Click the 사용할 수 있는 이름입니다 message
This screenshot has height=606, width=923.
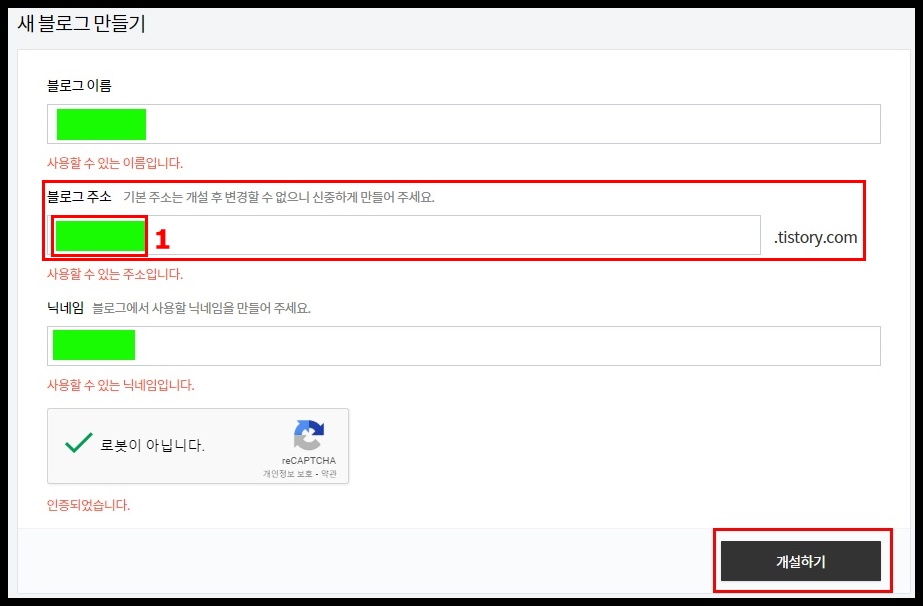tap(115, 163)
